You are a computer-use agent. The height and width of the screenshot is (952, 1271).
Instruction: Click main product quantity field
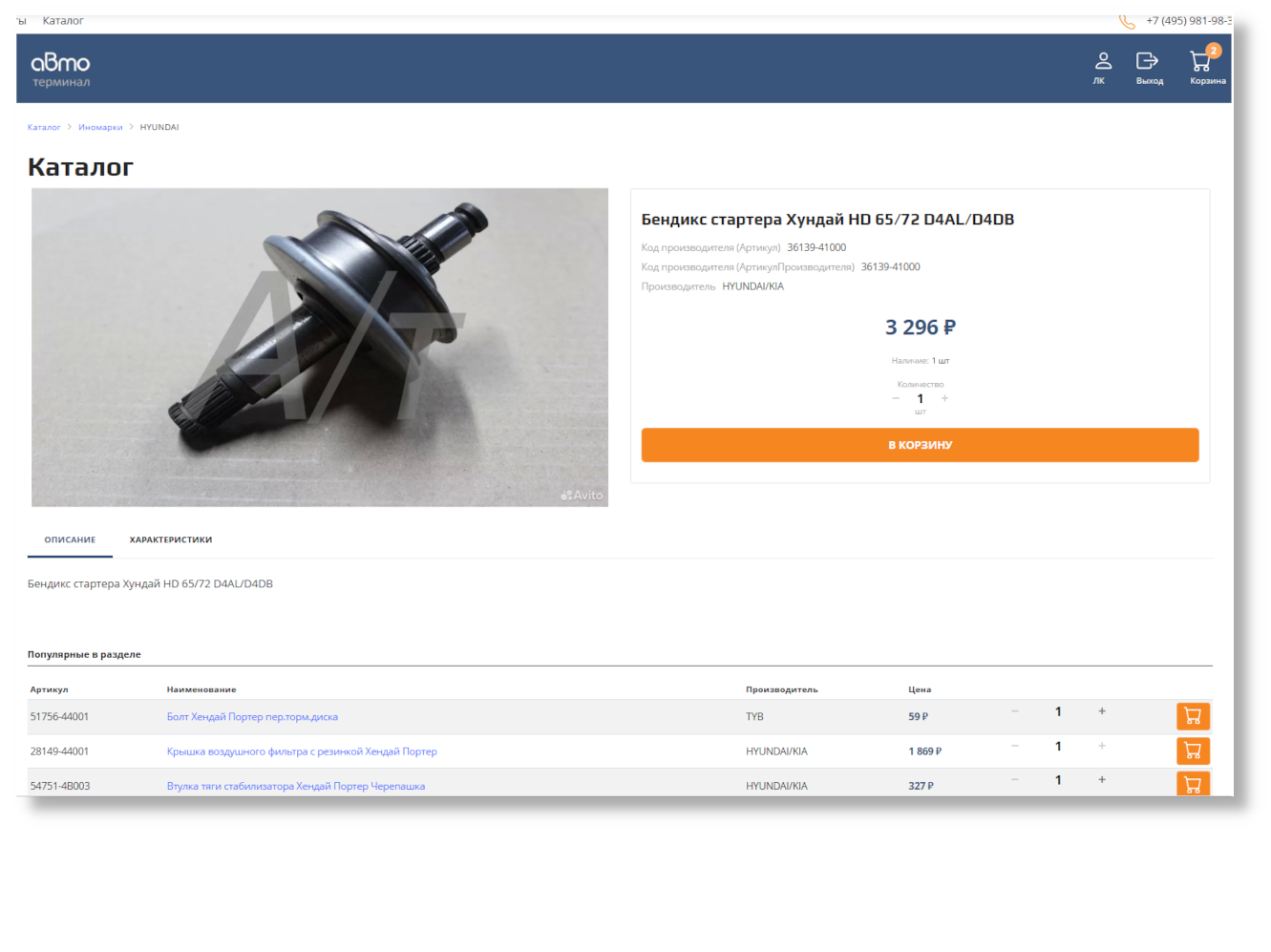point(921,399)
